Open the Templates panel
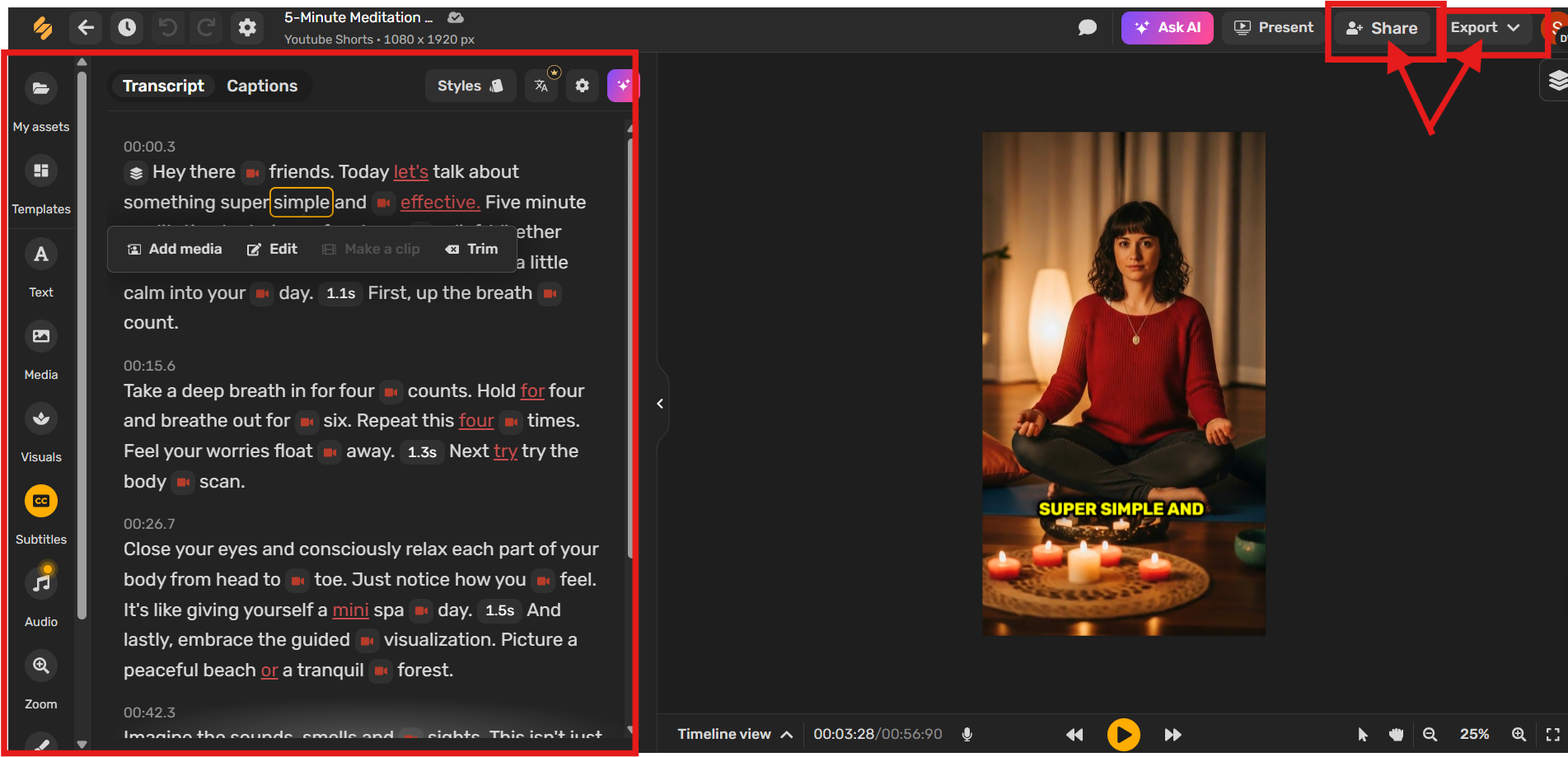 (x=40, y=171)
